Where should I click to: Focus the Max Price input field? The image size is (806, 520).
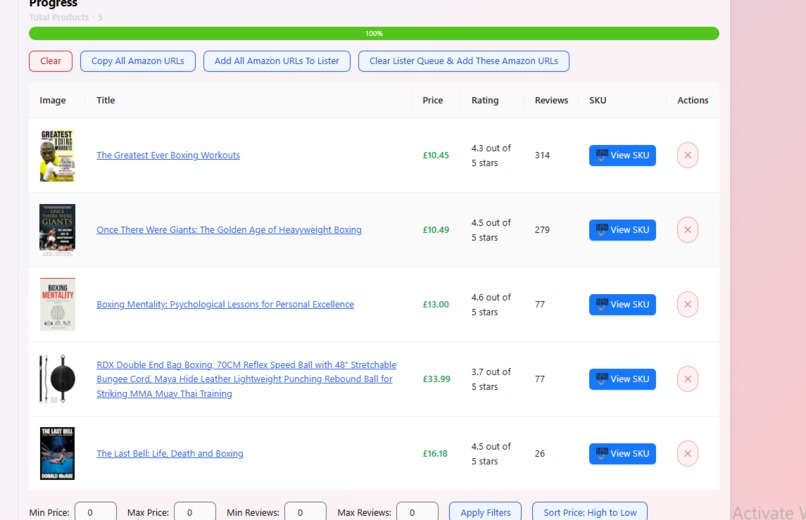(195, 512)
